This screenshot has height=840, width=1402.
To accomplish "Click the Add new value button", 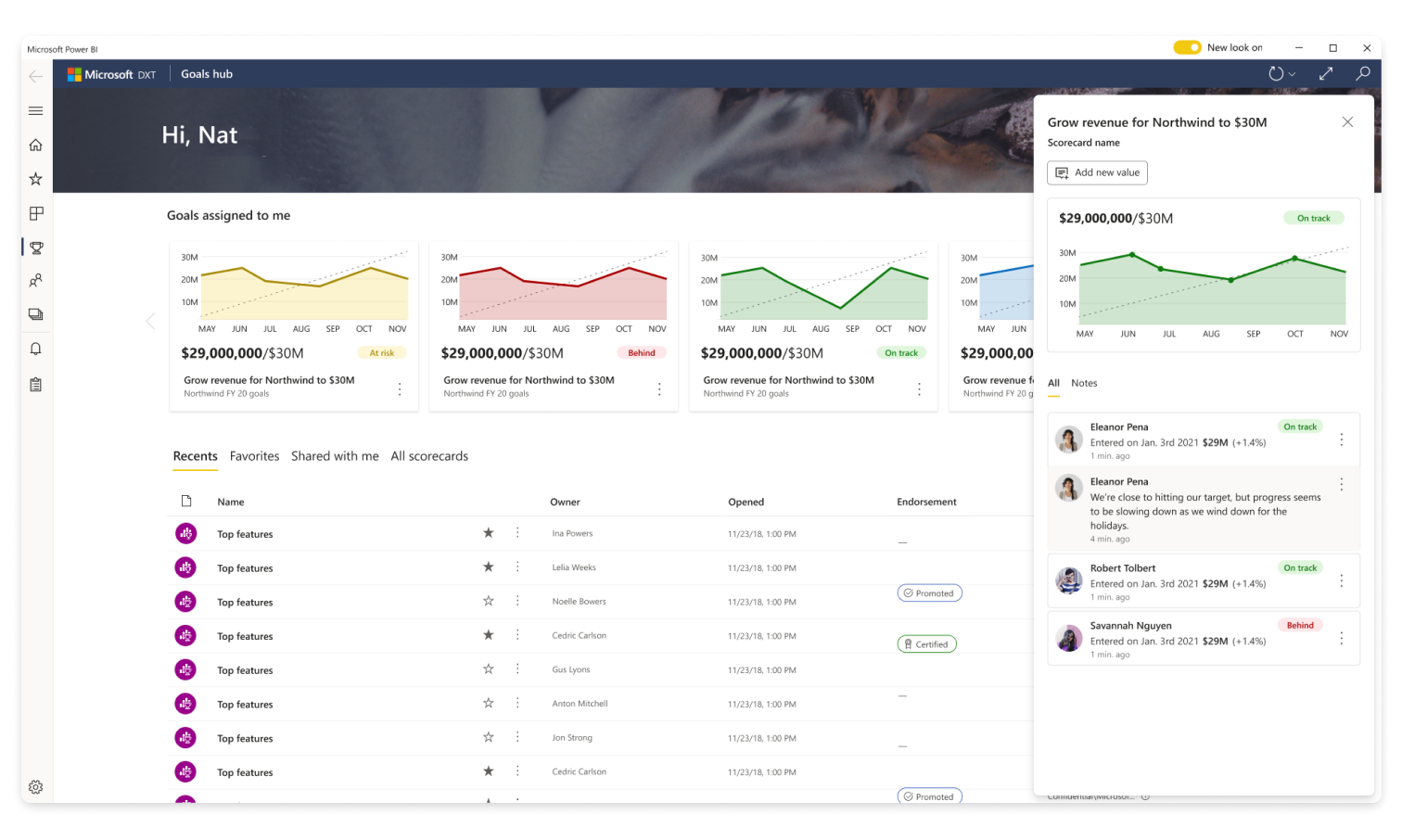I will tap(1098, 172).
